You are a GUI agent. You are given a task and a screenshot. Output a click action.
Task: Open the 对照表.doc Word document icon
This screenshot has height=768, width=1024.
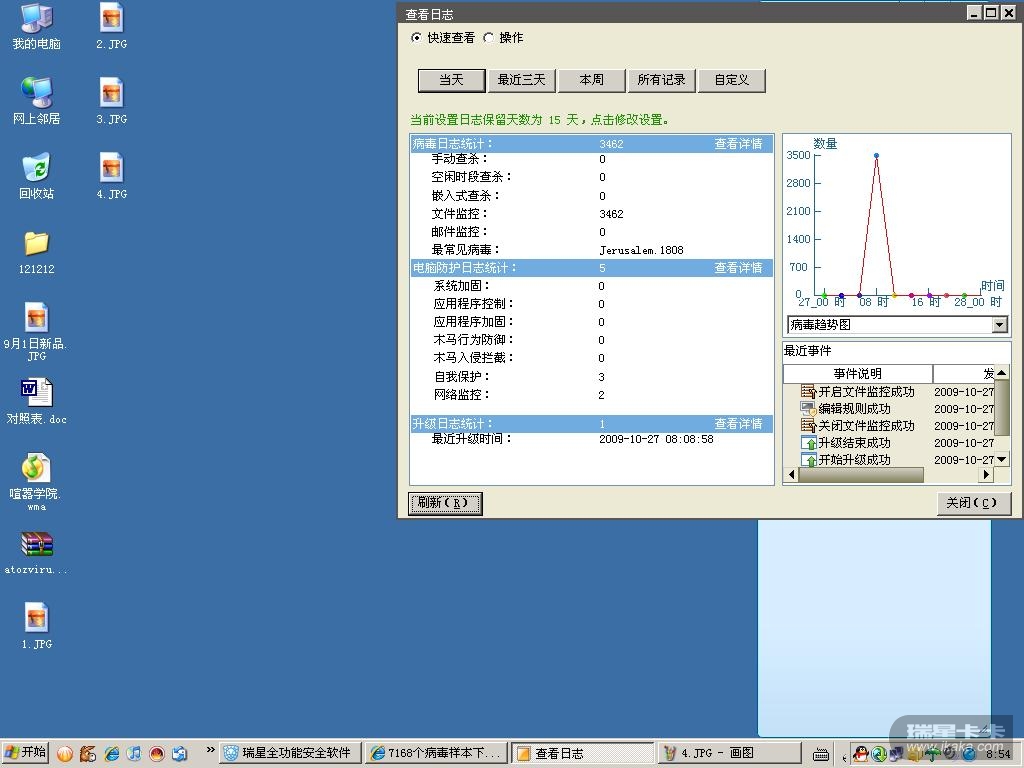pos(36,392)
